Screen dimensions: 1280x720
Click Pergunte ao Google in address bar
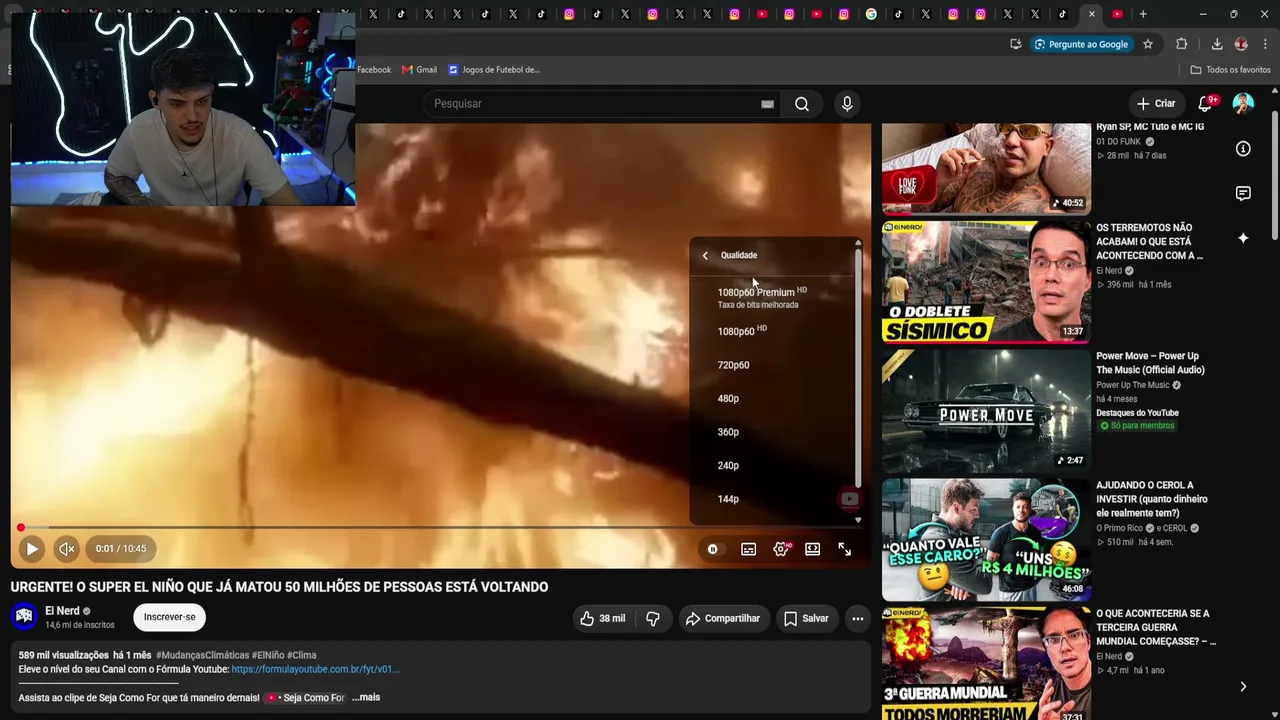point(1081,44)
